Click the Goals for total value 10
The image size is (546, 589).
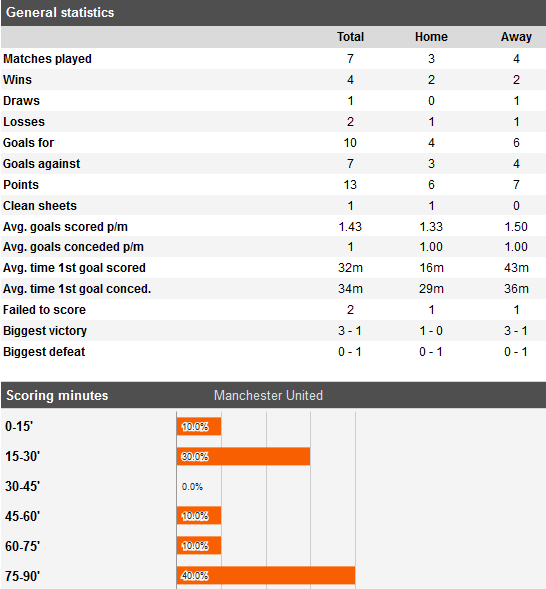coord(350,143)
